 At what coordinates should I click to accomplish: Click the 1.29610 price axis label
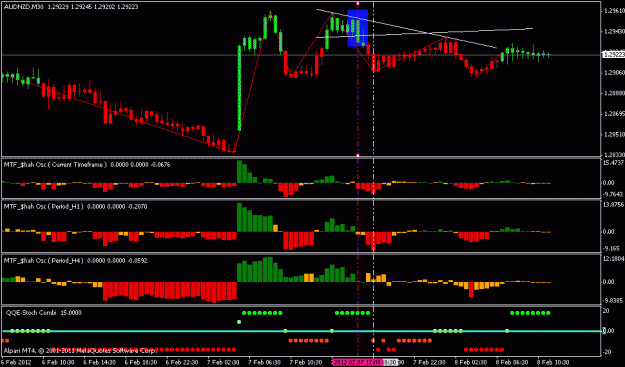coord(614,11)
